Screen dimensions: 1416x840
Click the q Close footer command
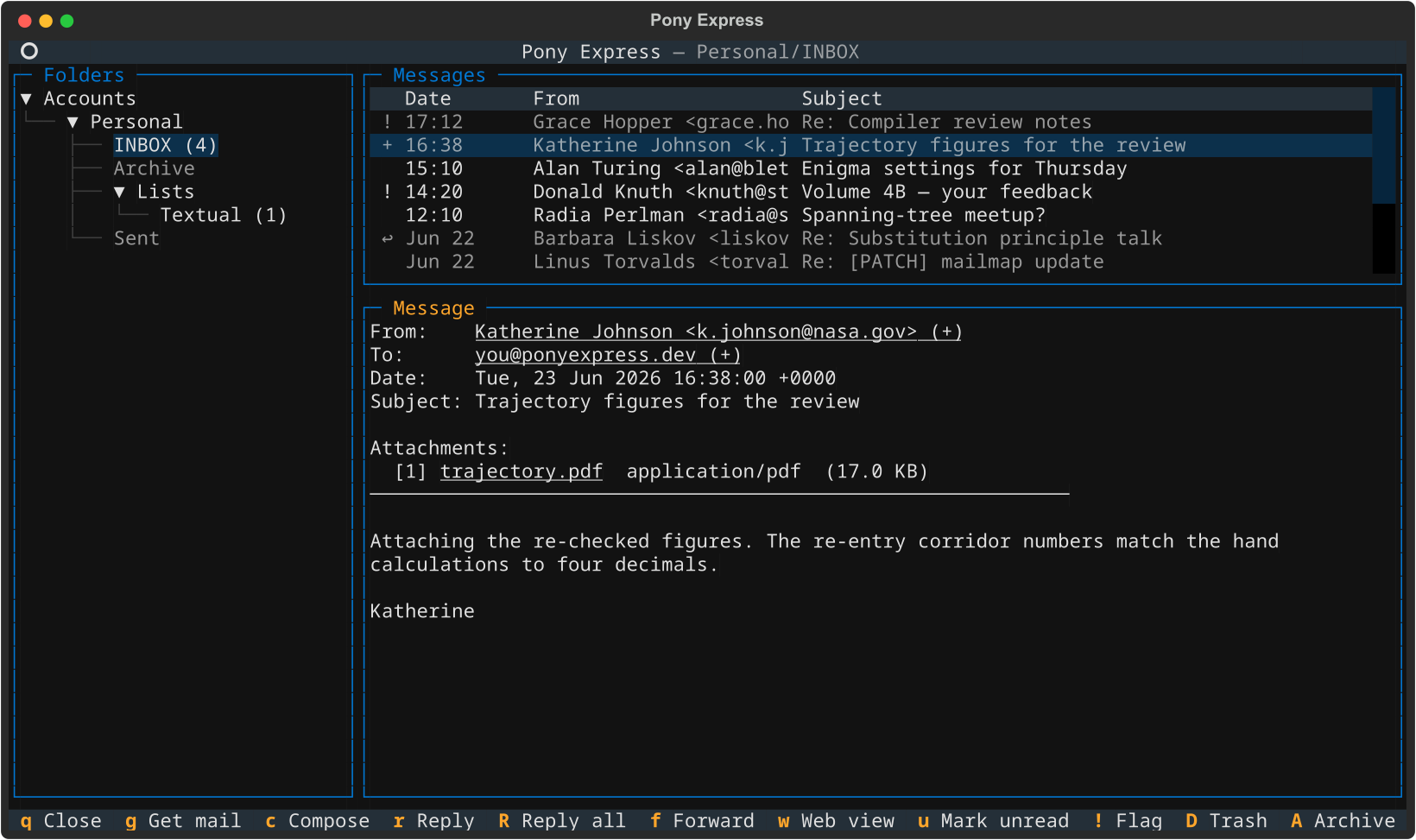[x=61, y=821]
